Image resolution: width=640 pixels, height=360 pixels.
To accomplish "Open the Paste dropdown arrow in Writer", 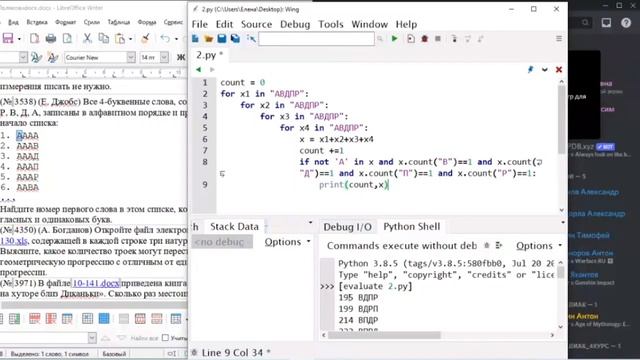I will [131, 39].
